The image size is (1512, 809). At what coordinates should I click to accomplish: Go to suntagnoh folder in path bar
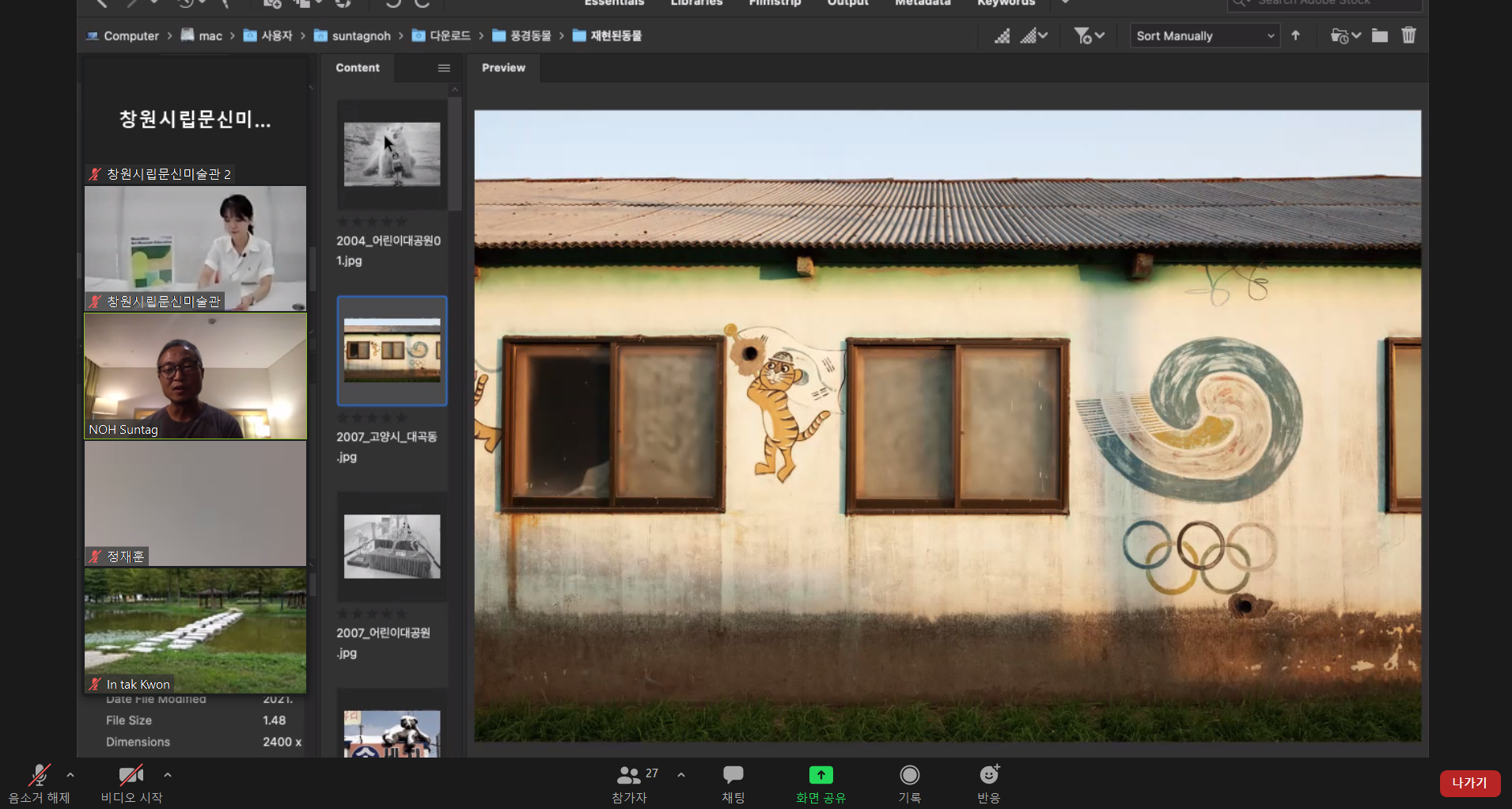[352, 36]
